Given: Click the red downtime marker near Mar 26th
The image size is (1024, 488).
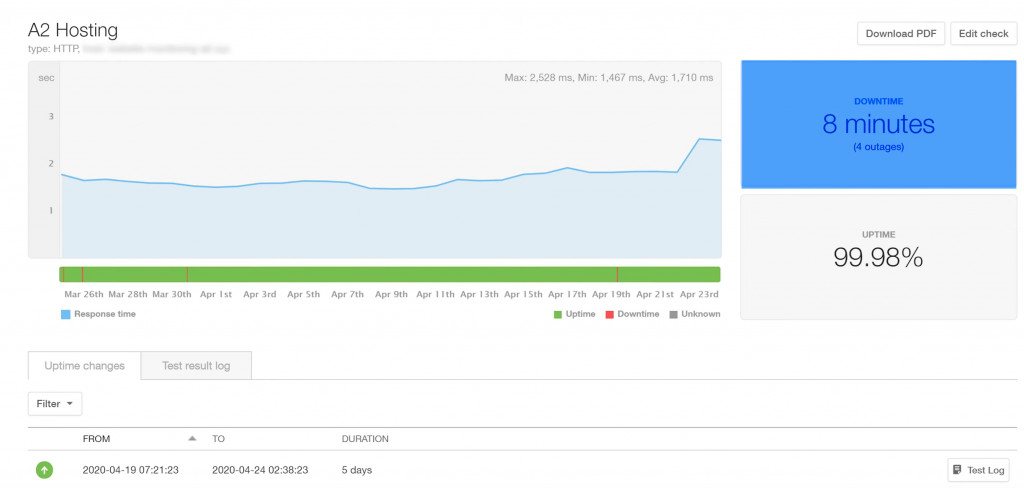Looking at the screenshot, I should pyautogui.click(x=82, y=274).
